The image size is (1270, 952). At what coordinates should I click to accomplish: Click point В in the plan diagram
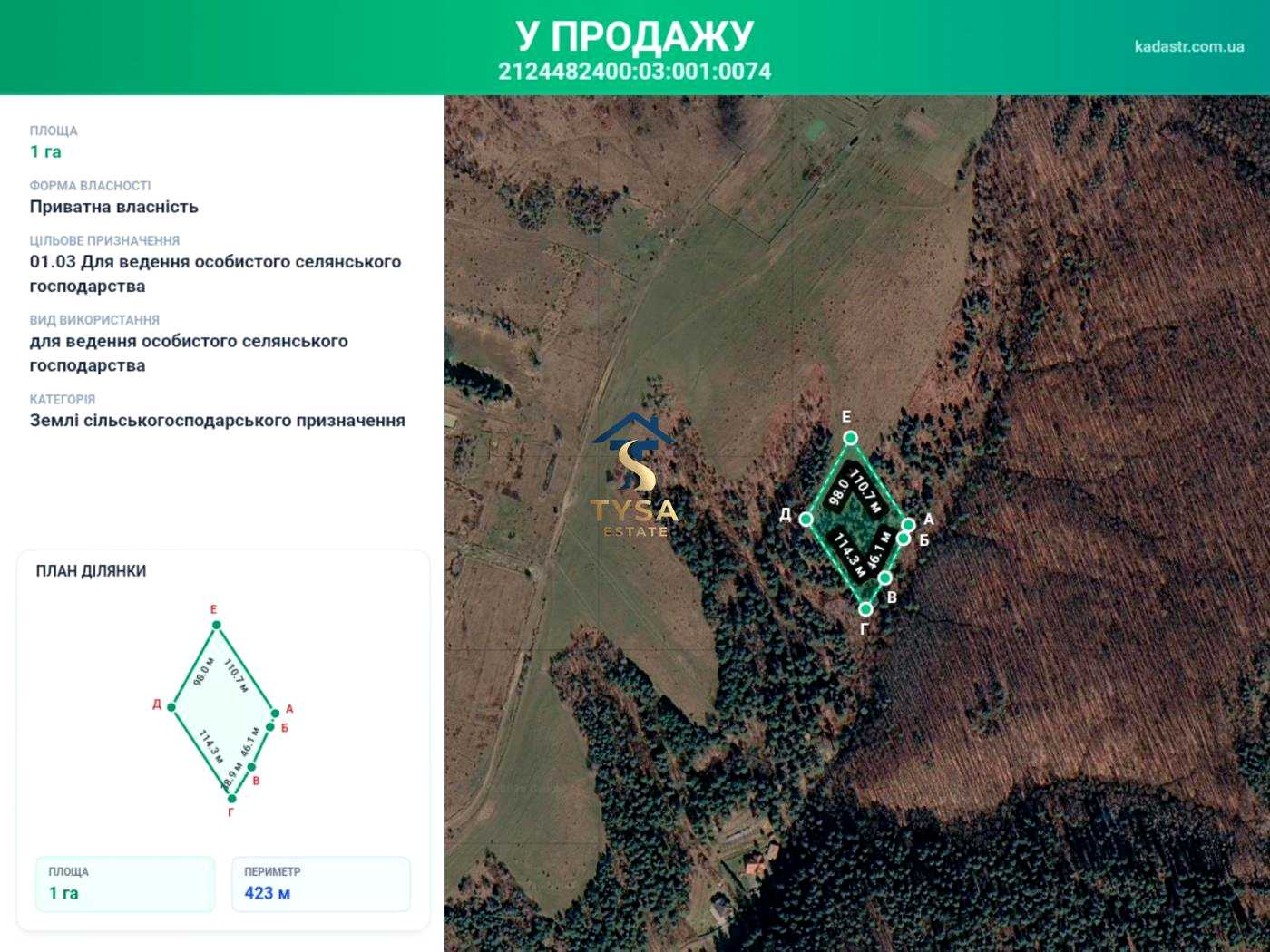pyautogui.click(x=251, y=767)
